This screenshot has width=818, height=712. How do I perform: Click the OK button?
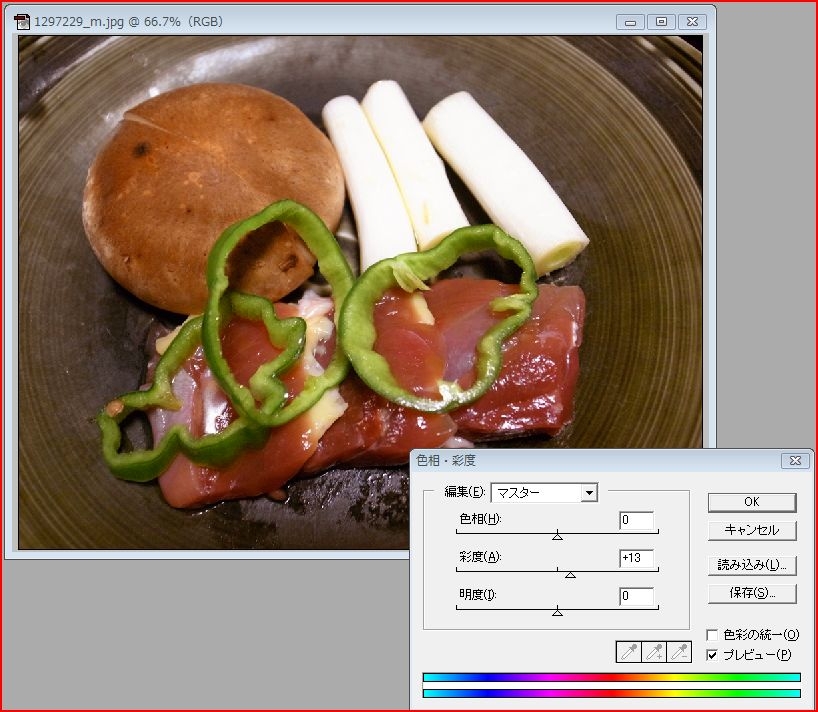752,502
